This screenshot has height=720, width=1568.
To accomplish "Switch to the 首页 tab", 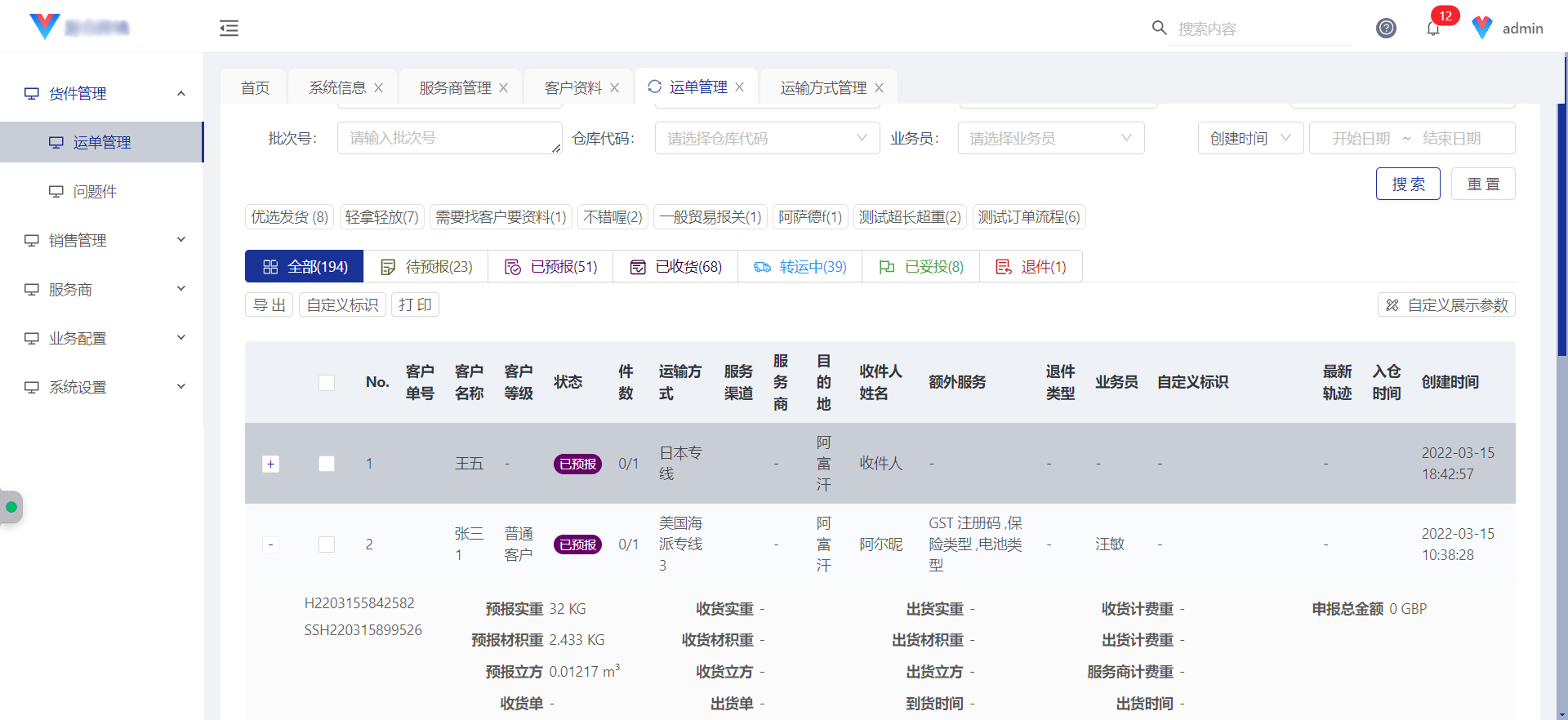I will 255,87.
